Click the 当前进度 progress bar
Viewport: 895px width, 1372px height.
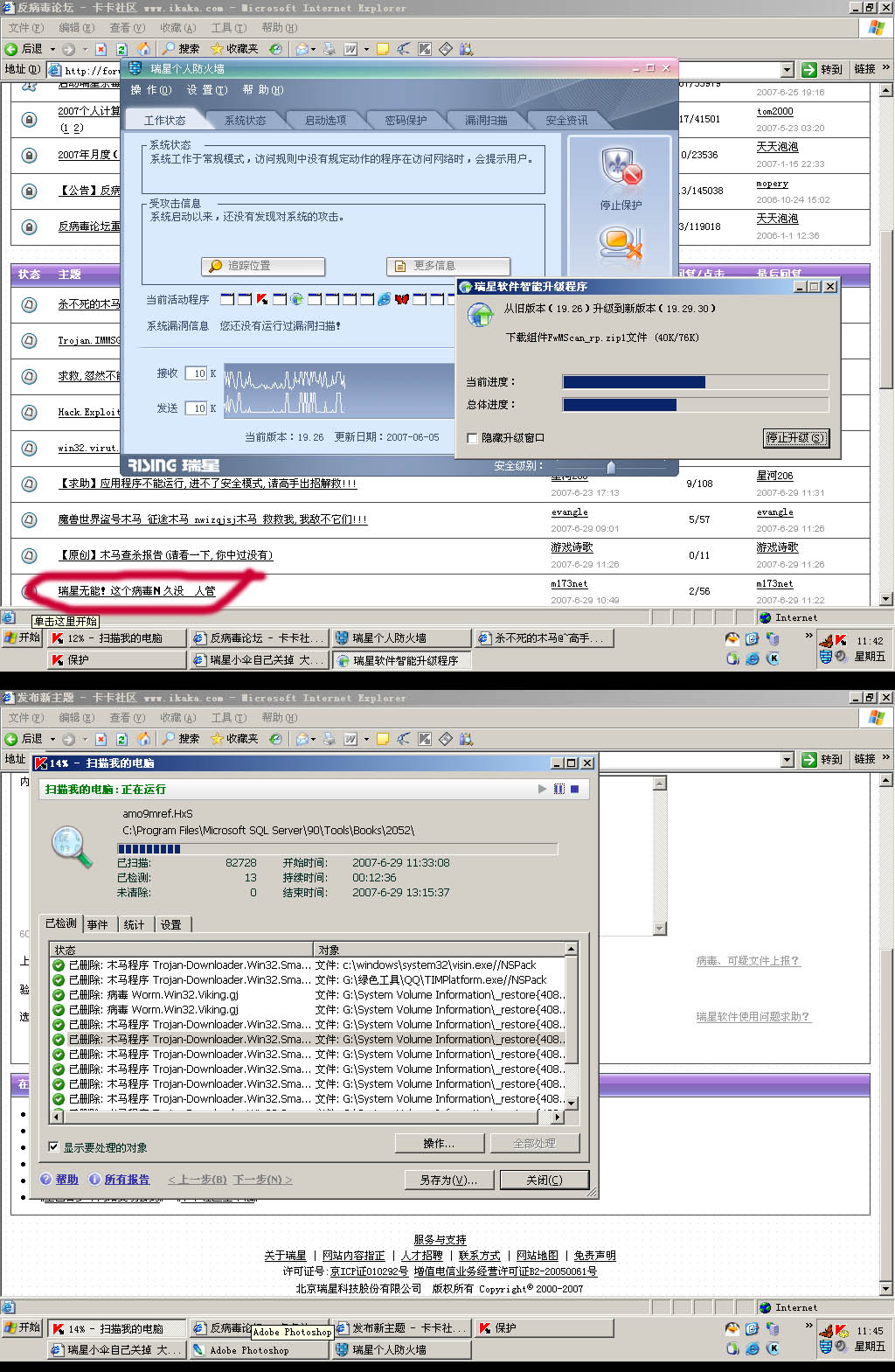point(696,382)
